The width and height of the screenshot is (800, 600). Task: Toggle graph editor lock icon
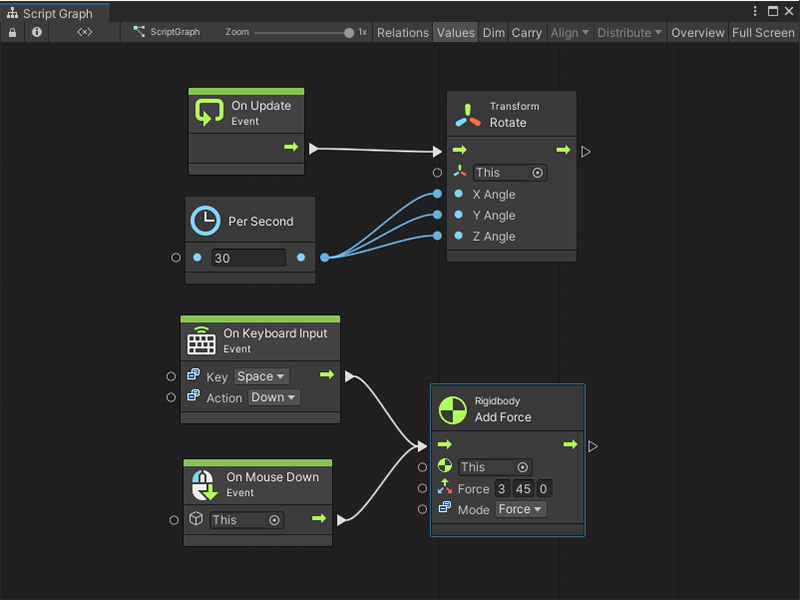(x=11, y=32)
